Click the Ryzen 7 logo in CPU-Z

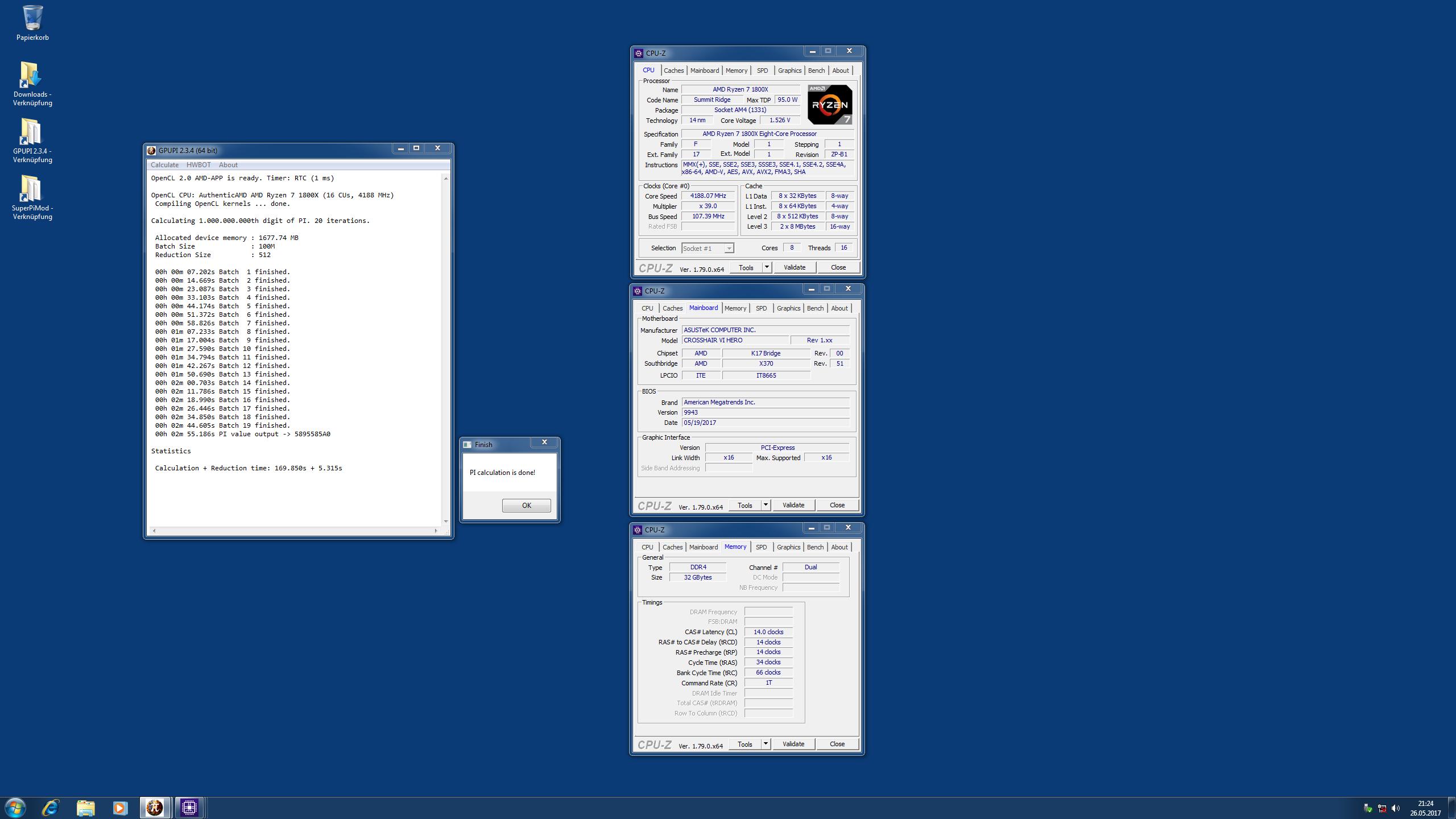830,105
